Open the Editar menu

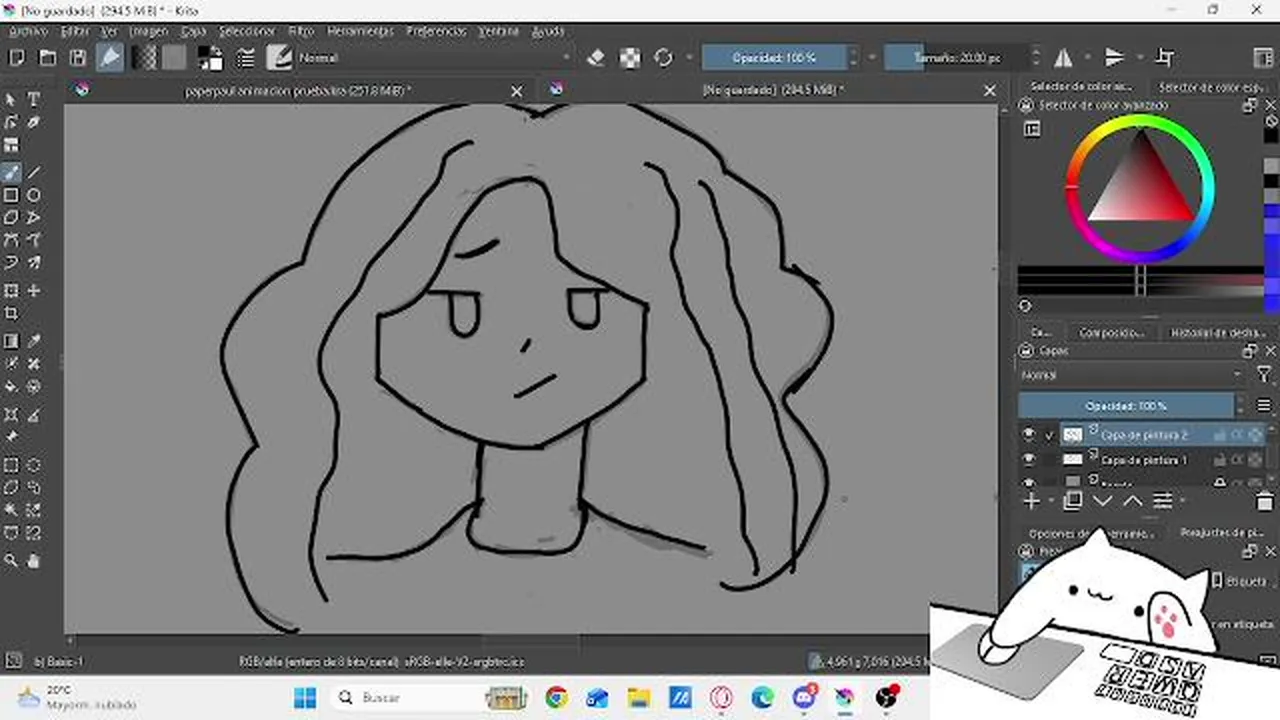[x=75, y=31]
